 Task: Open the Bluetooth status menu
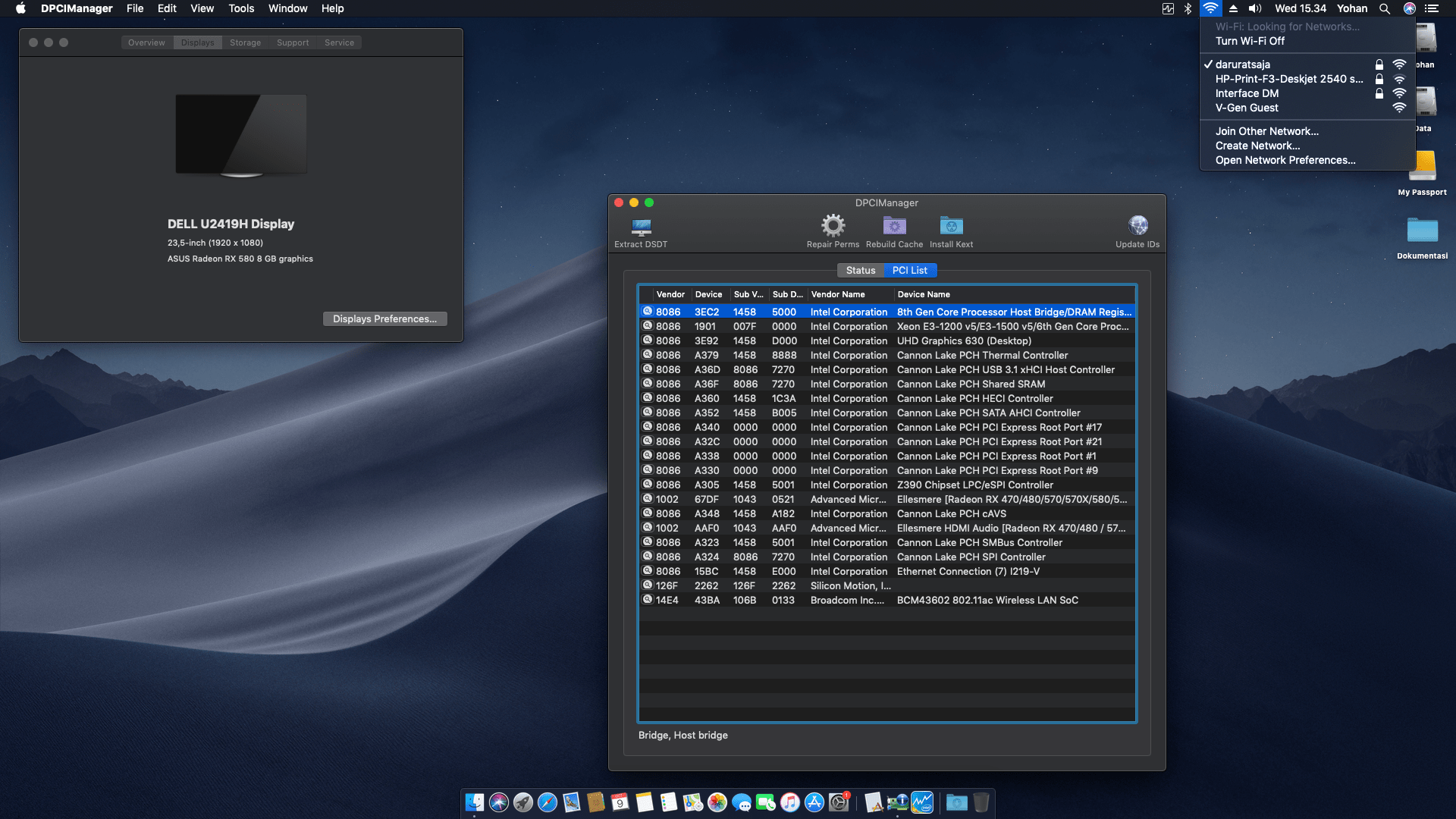pos(1188,8)
